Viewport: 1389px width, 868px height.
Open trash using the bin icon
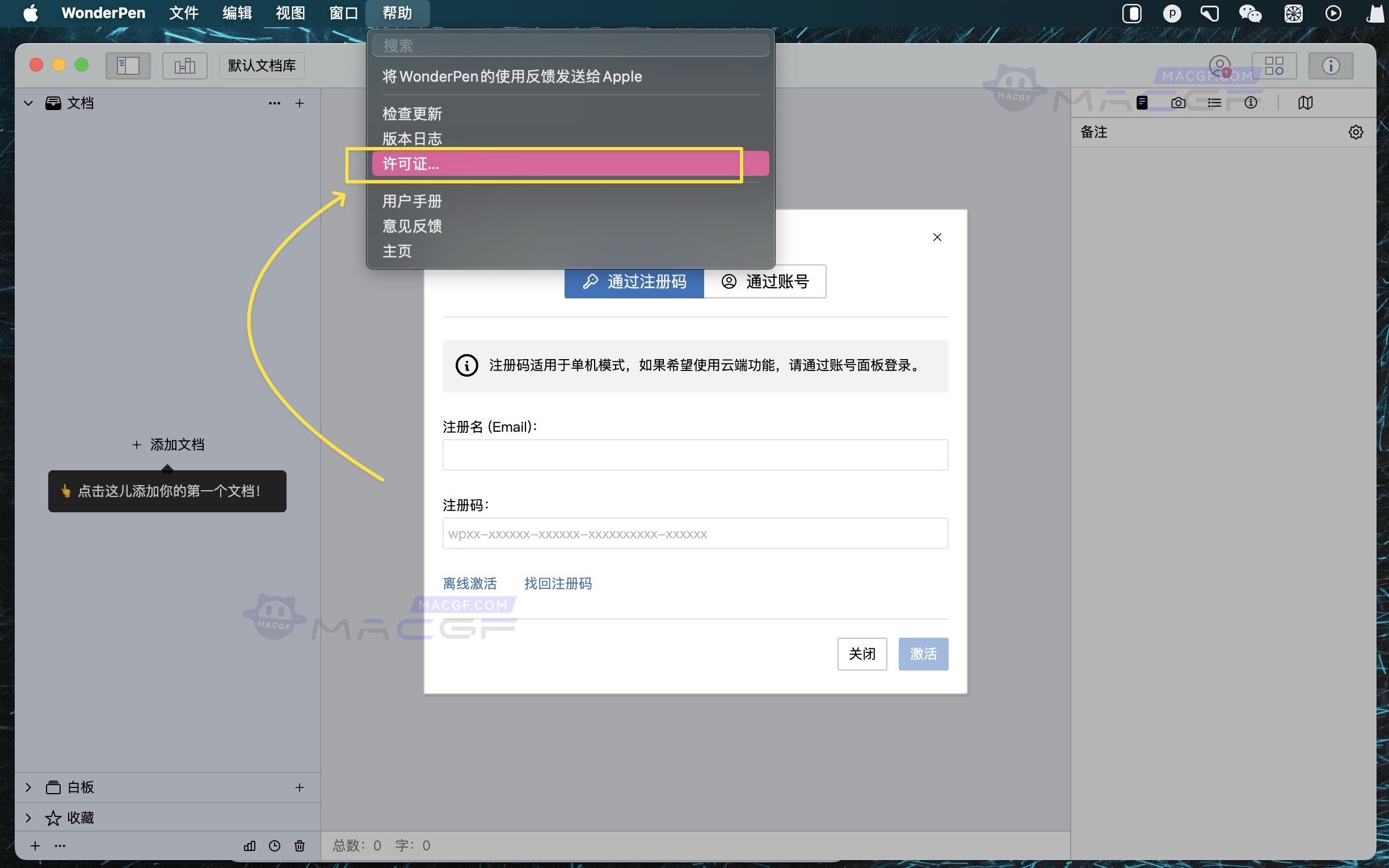299,846
